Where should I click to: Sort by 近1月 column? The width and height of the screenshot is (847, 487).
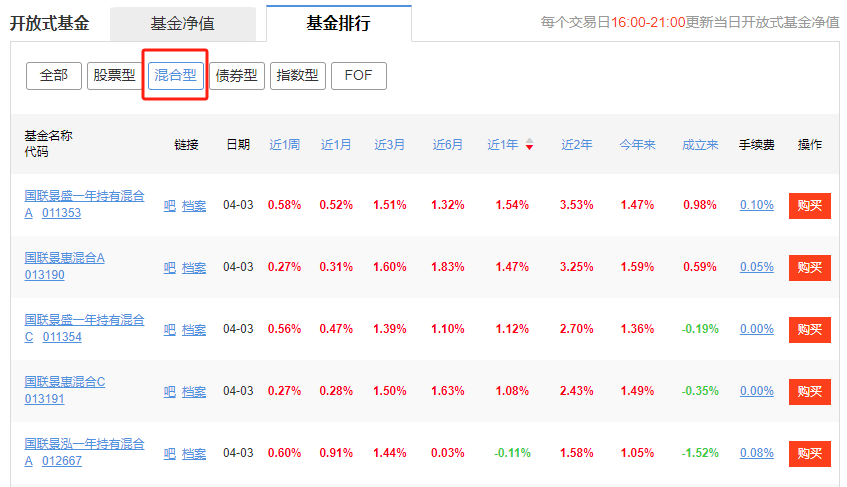[336, 145]
